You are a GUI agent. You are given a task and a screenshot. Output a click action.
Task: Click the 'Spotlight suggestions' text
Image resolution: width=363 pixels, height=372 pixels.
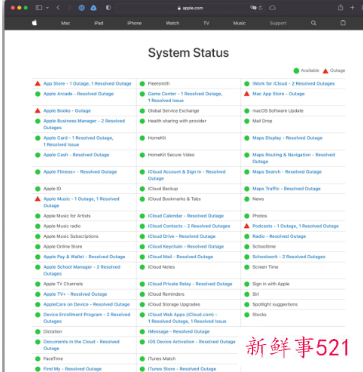click(275, 304)
